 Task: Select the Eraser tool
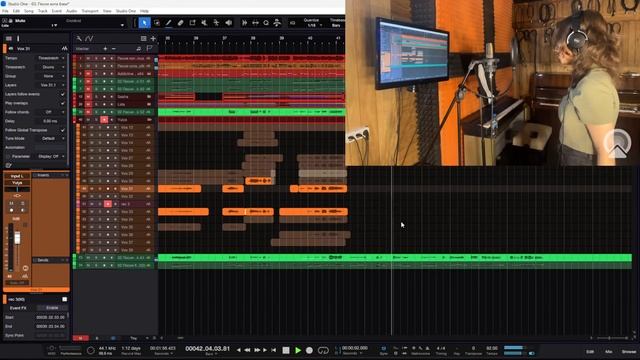coord(180,23)
